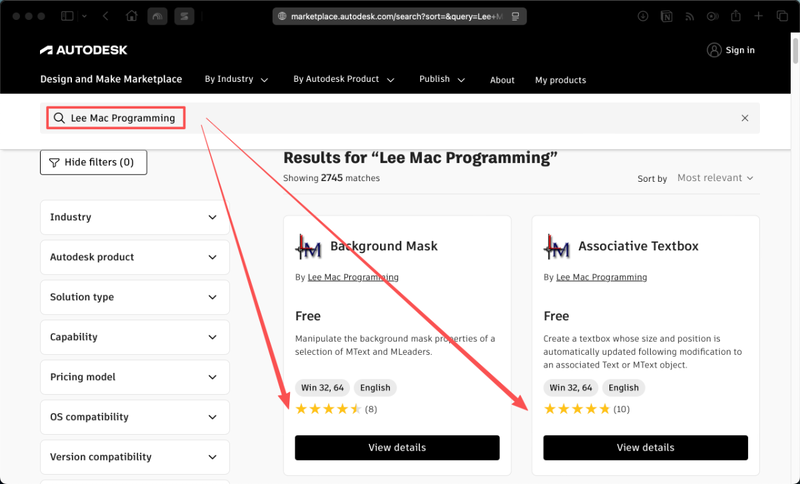This screenshot has width=800, height=484.
Task: Open the Sort by Most relevant dropdown
Action: coord(715,178)
